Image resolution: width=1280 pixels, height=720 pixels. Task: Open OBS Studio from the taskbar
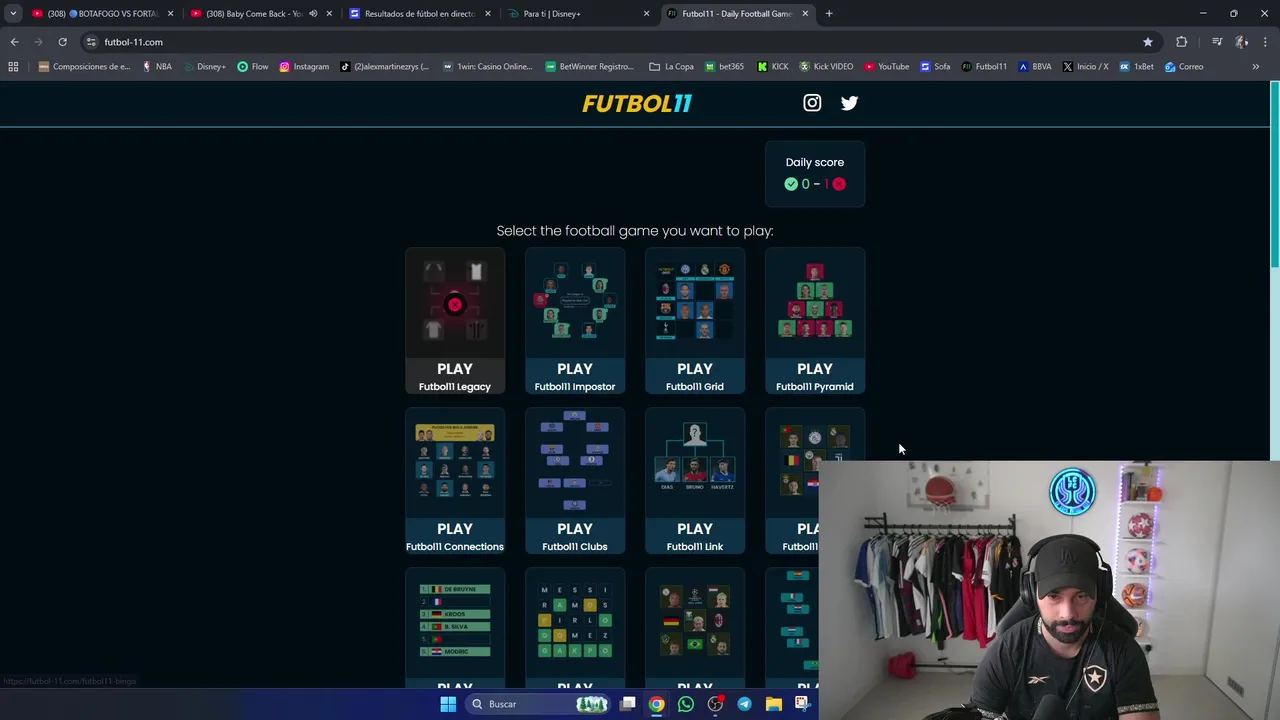[x=715, y=704]
